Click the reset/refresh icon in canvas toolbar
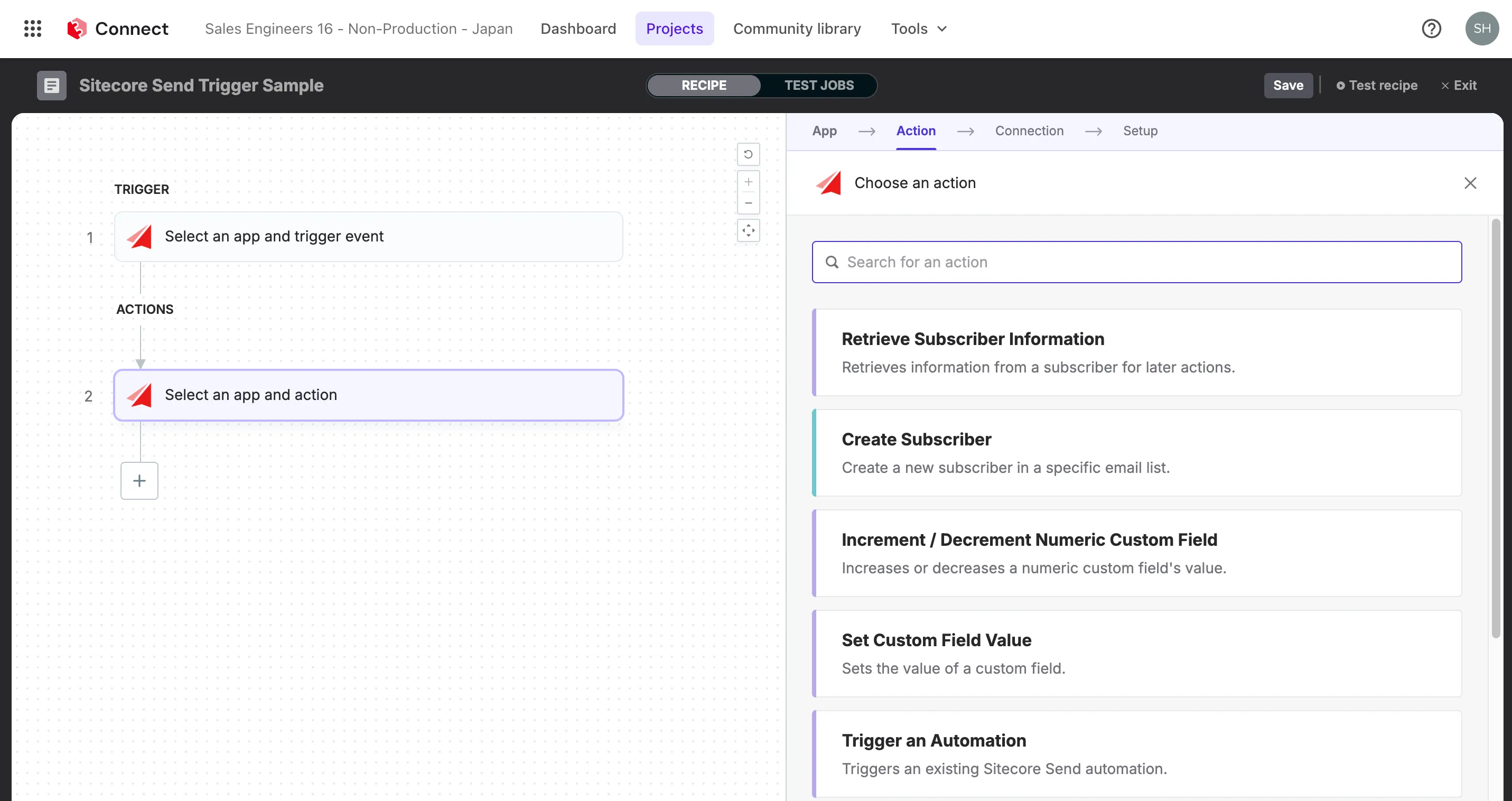Screen dimensions: 1512x801 pos(748,155)
